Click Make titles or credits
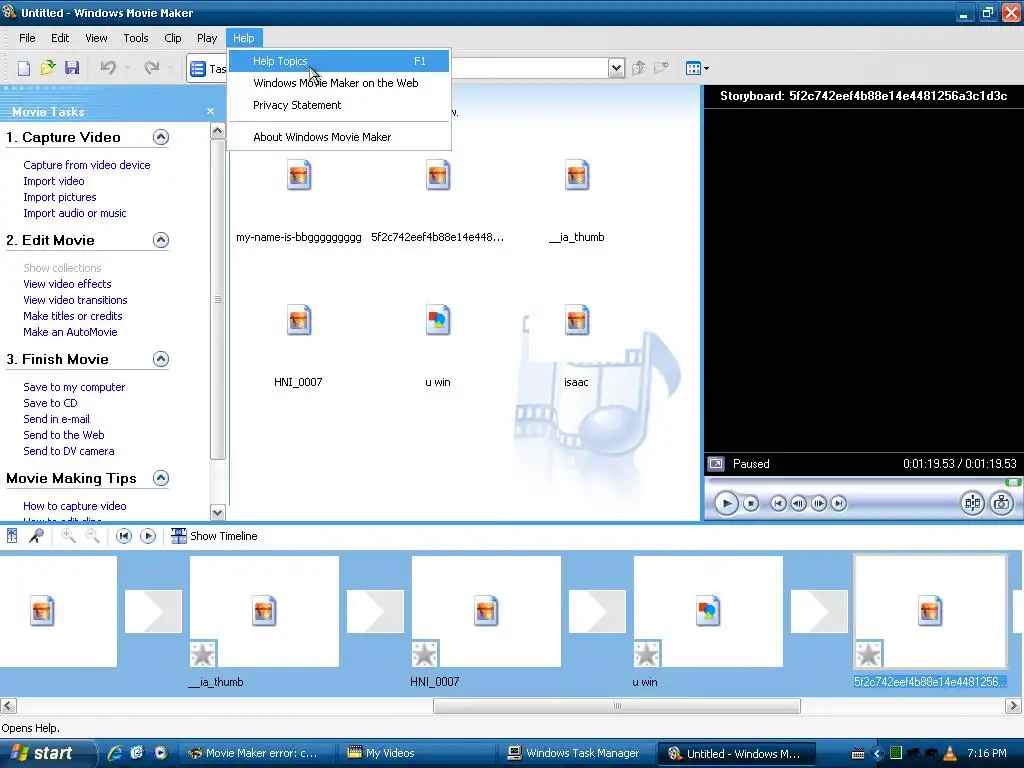1024x768 pixels. [x=72, y=316]
